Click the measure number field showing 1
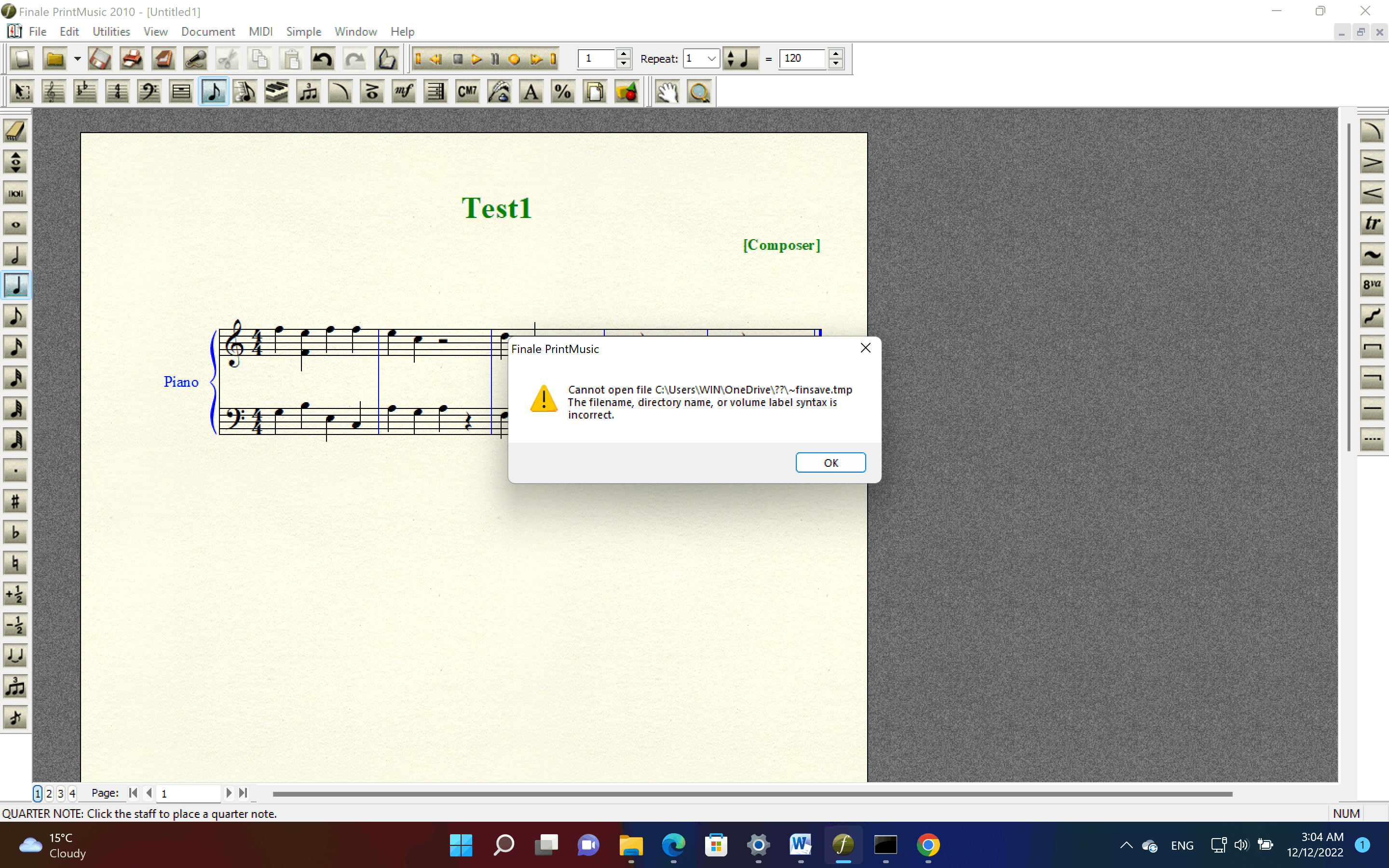1389x868 pixels. (x=596, y=58)
